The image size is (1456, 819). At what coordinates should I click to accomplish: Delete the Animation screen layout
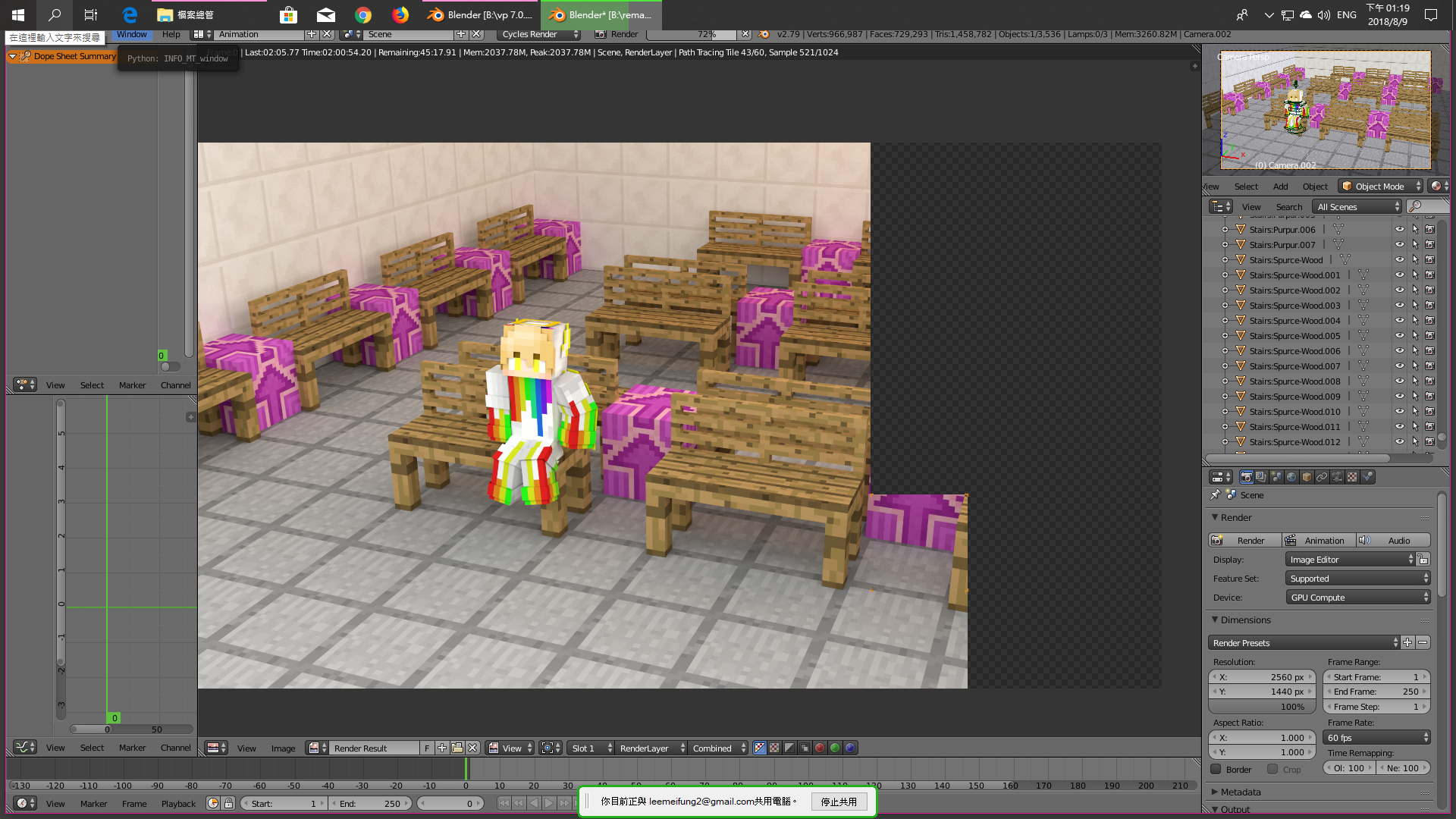click(x=327, y=34)
